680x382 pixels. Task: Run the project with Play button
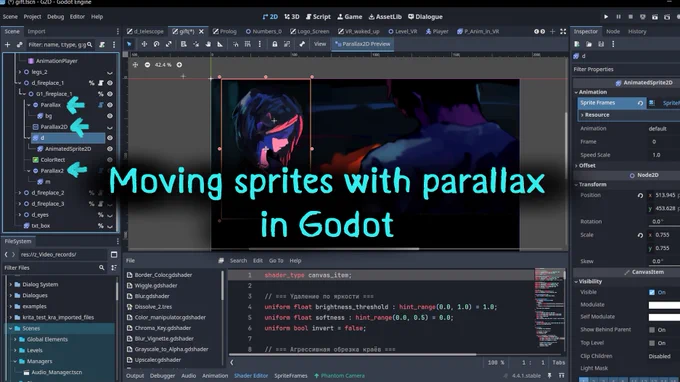click(x=606, y=16)
